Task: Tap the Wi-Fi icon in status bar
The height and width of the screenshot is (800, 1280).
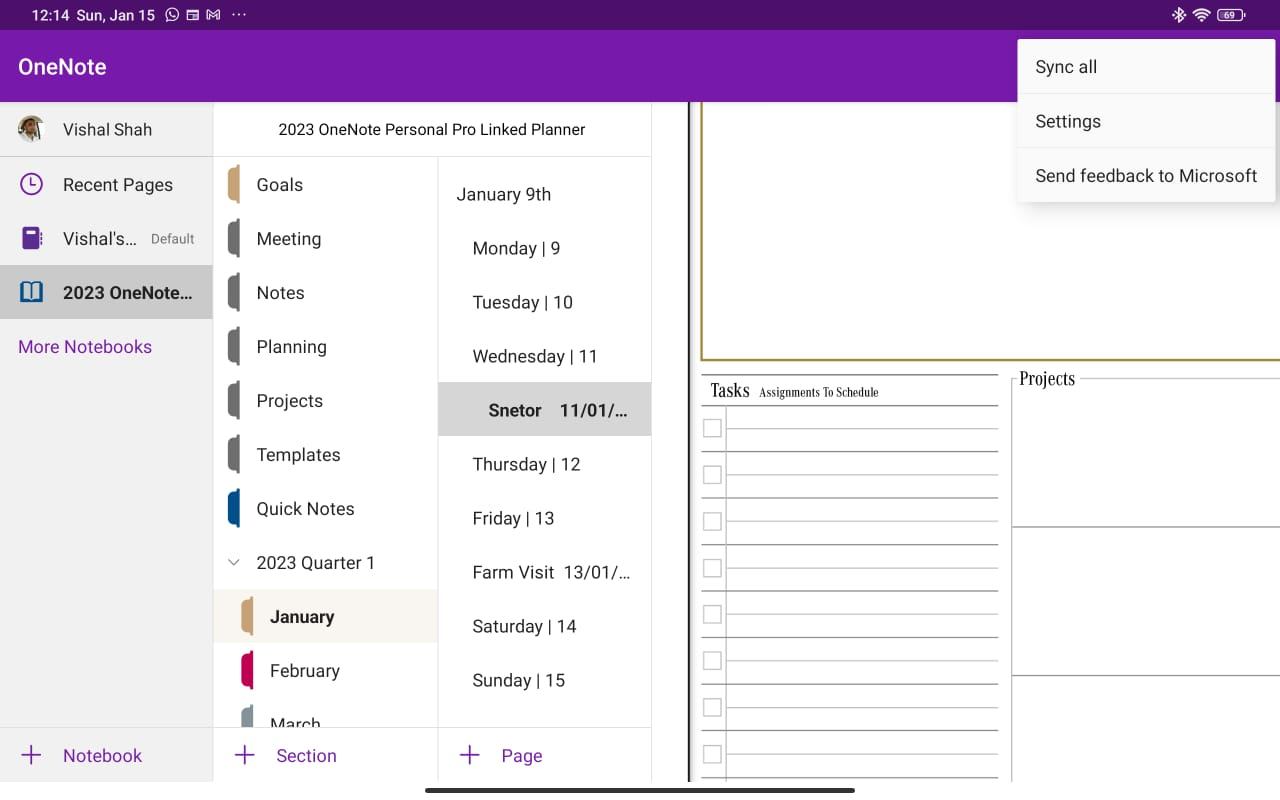Action: point(1201,15)
